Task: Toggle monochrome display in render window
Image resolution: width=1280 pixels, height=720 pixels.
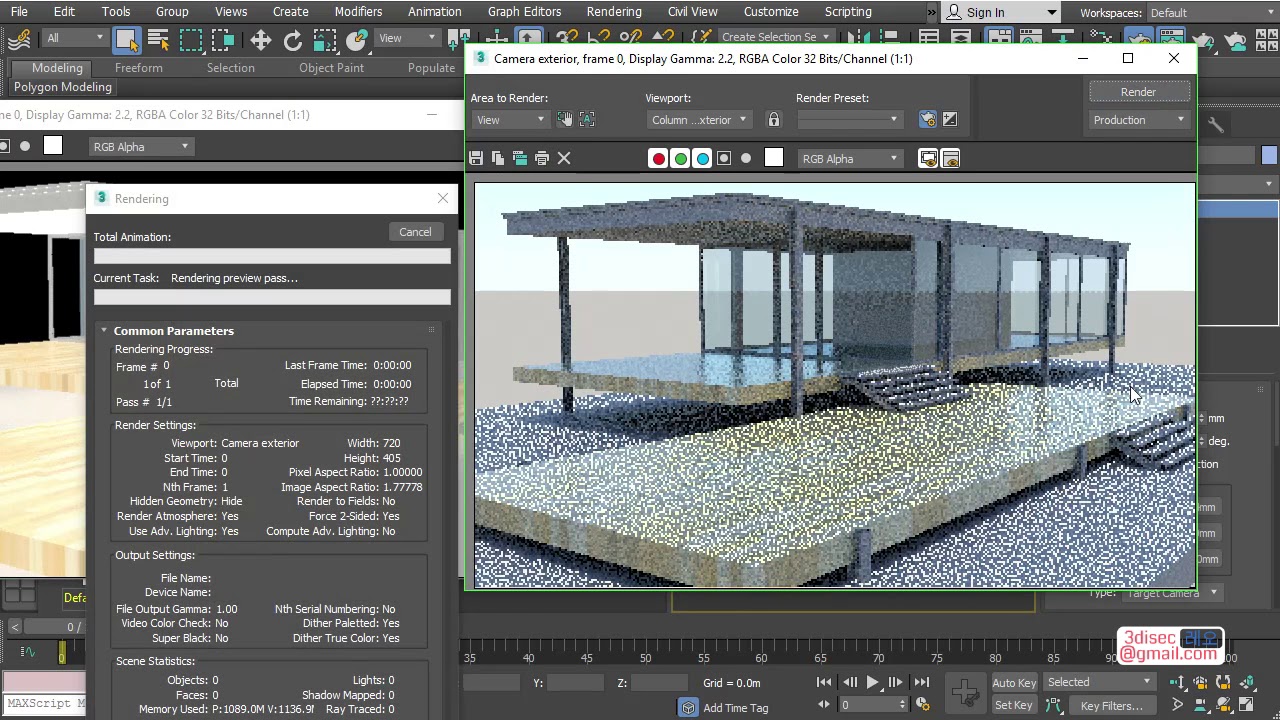Action: coord(746,158)
